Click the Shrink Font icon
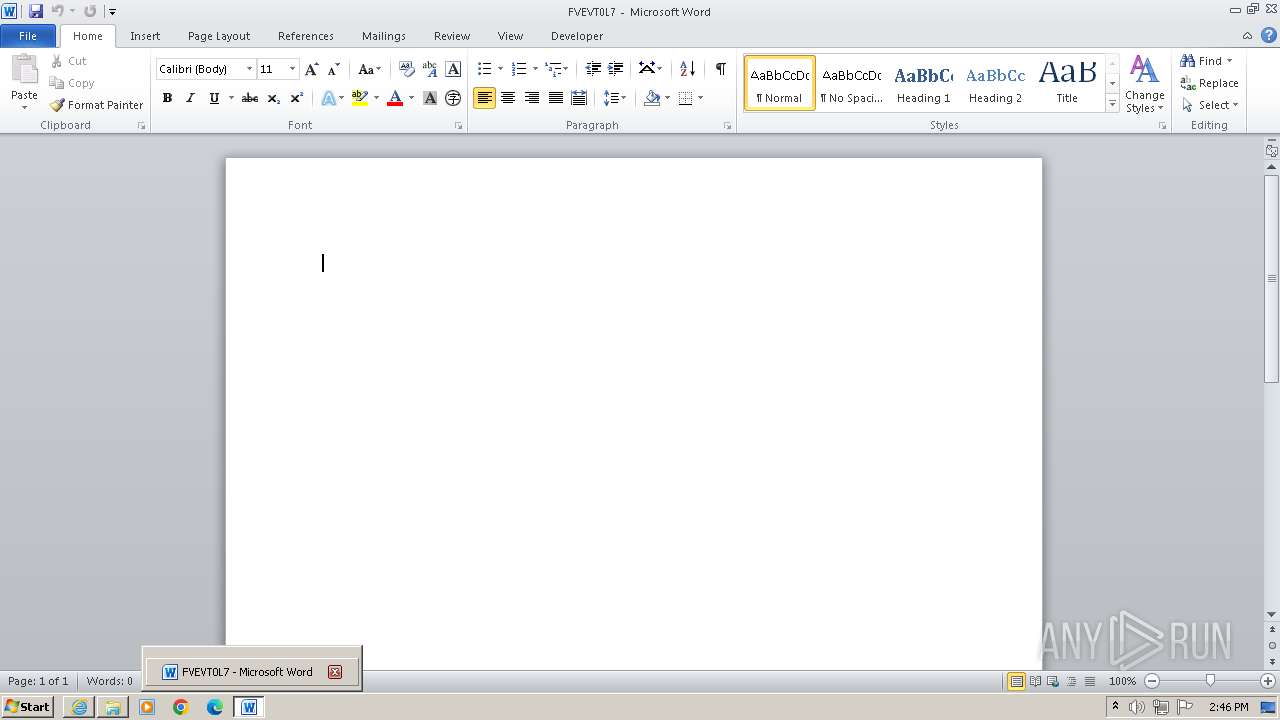Screen dimensions: 1280x720 click(334, 69)
